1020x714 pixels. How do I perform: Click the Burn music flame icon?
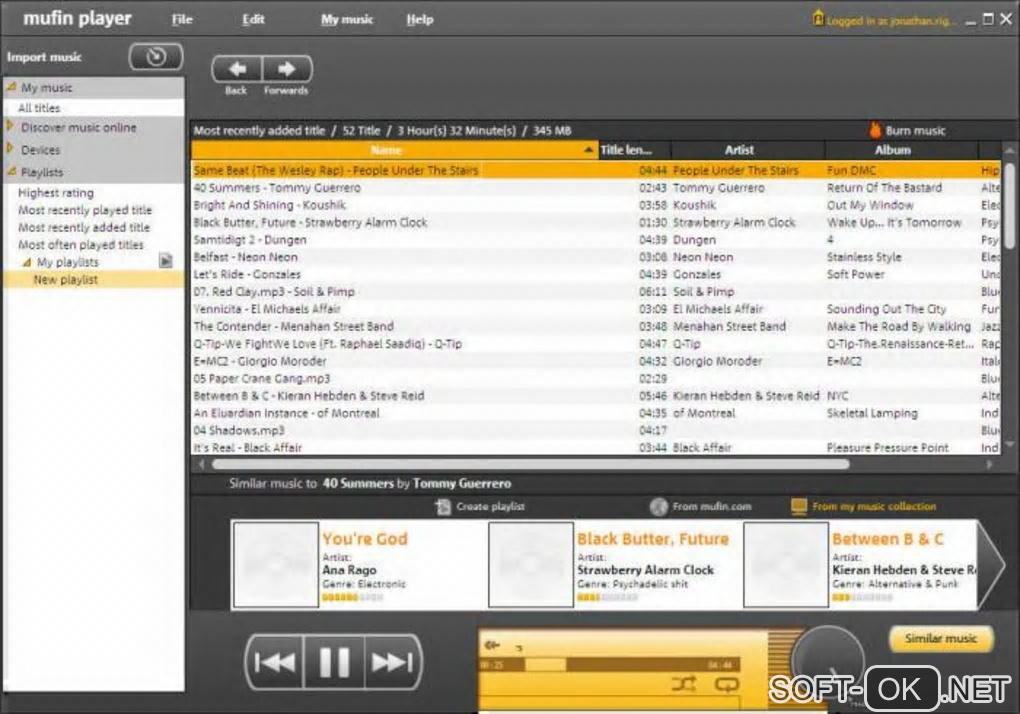(x=875, y=130)
